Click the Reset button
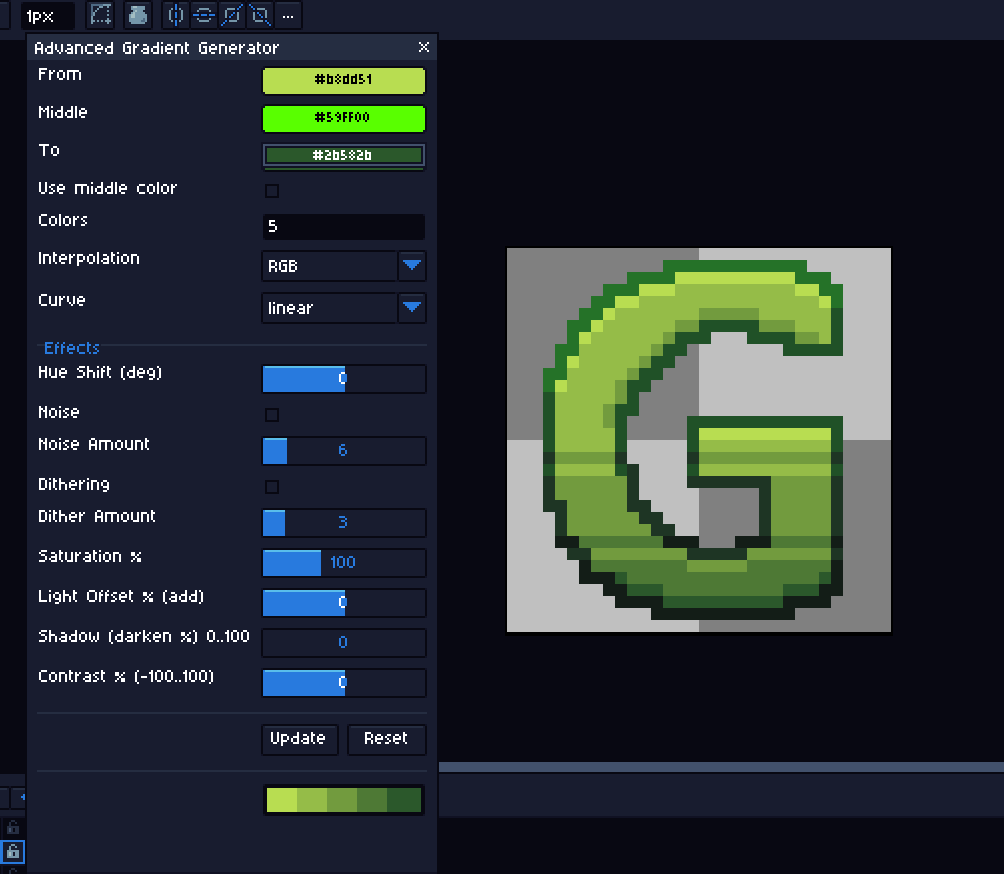 [387, 740]
